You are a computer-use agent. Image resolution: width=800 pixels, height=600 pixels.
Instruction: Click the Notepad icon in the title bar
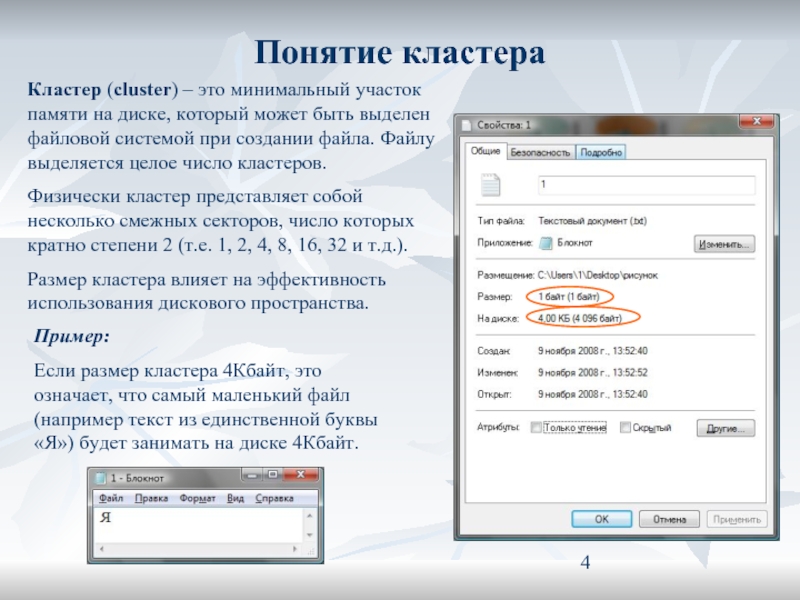[100, 479]
